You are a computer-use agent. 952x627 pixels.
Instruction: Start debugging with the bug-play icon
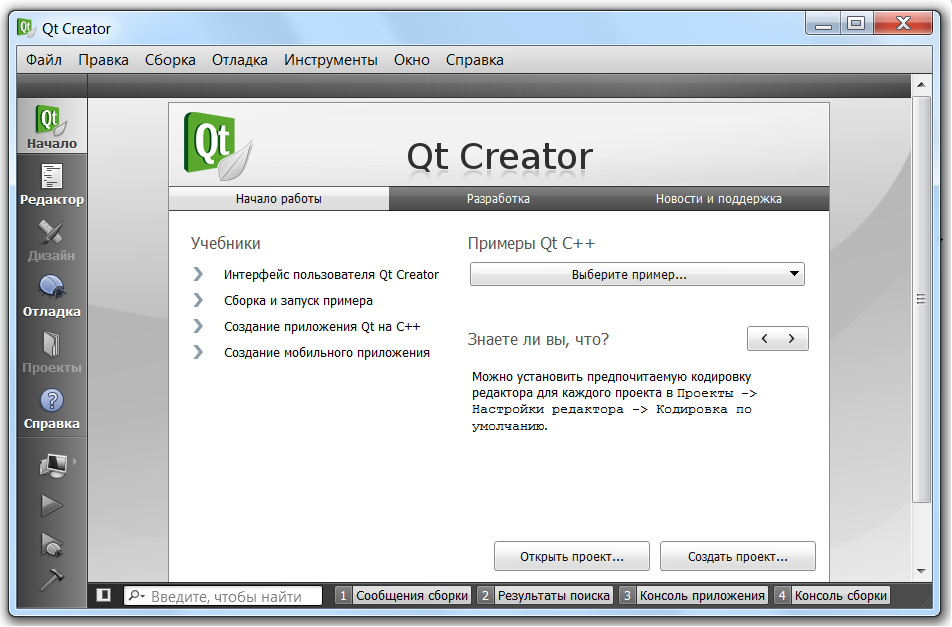click(52, 544)
